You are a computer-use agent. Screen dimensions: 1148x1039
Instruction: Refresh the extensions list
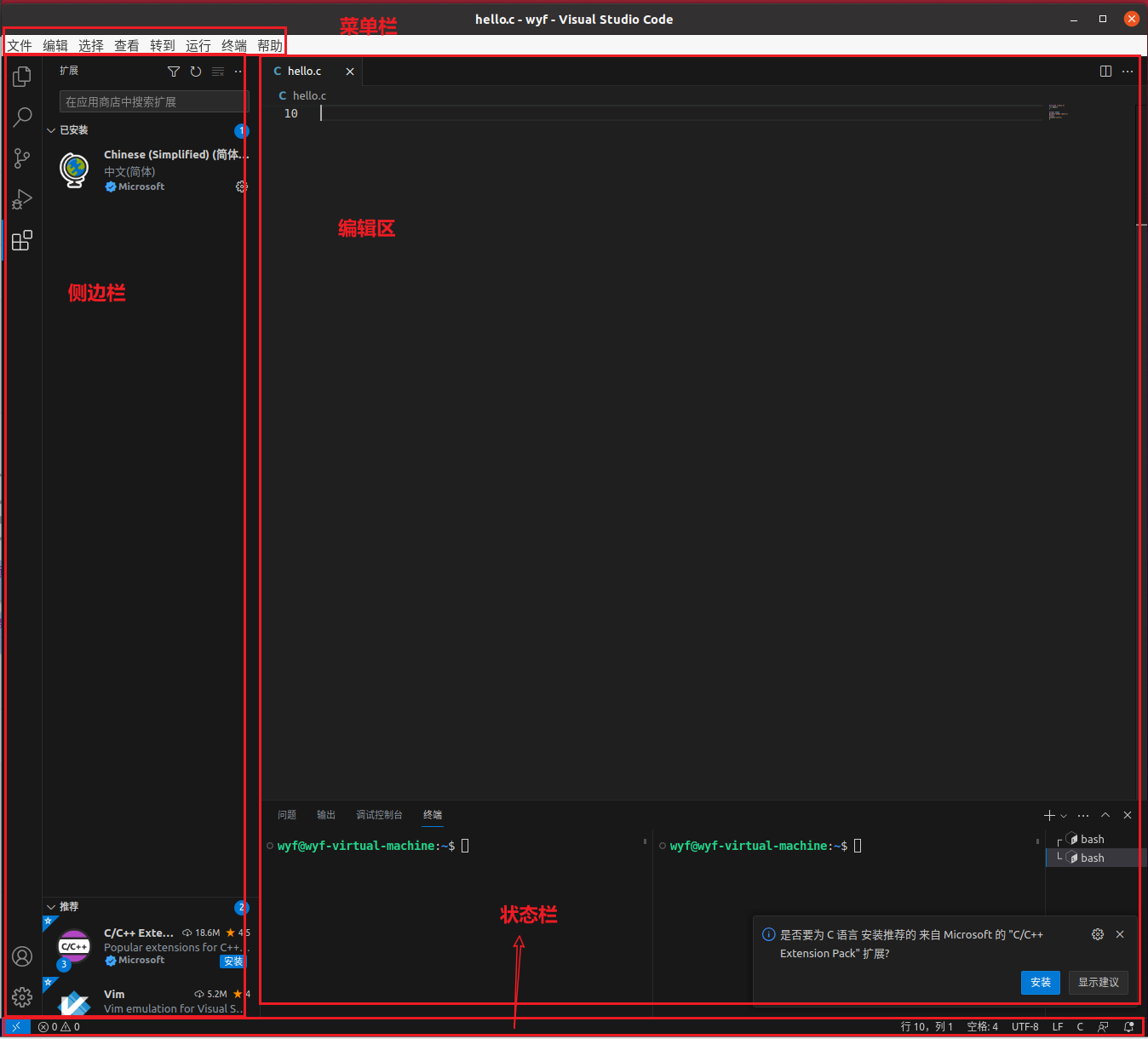[x=196, y=72]
